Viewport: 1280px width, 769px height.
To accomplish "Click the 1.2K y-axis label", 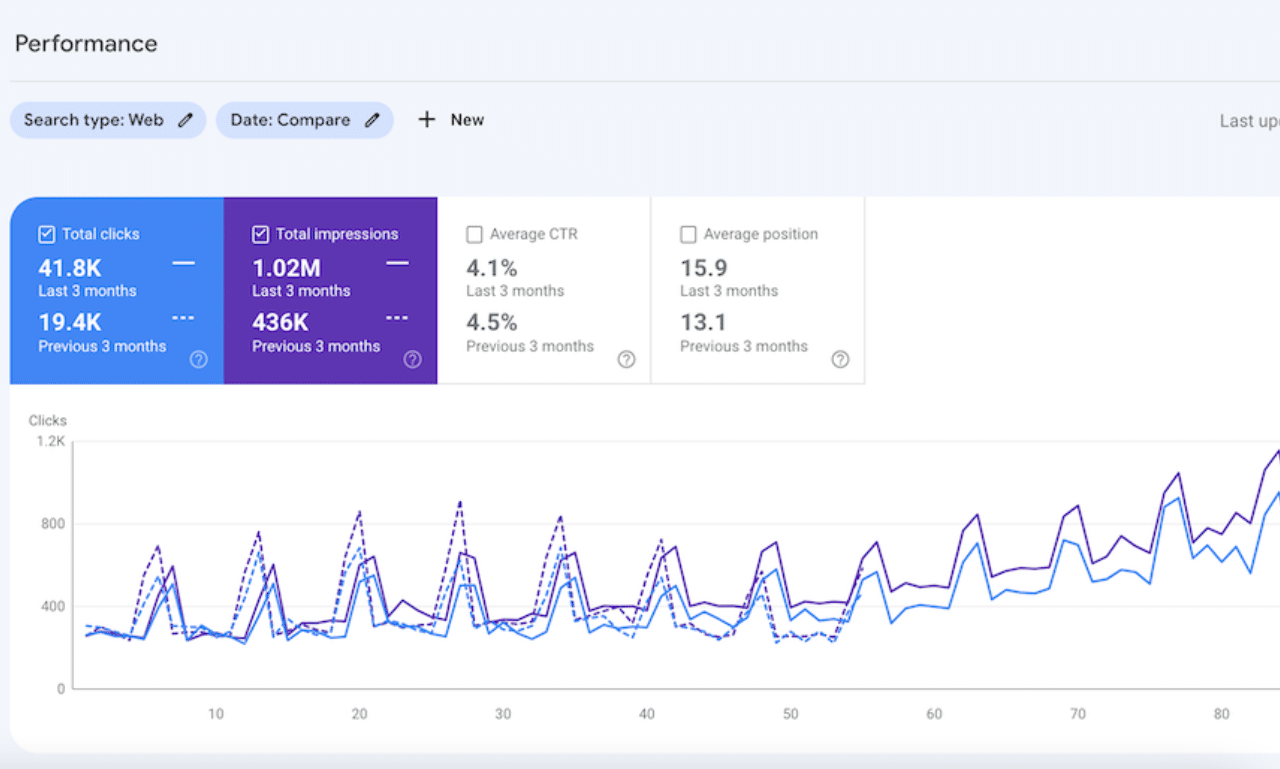I will [x=51, y=441].
